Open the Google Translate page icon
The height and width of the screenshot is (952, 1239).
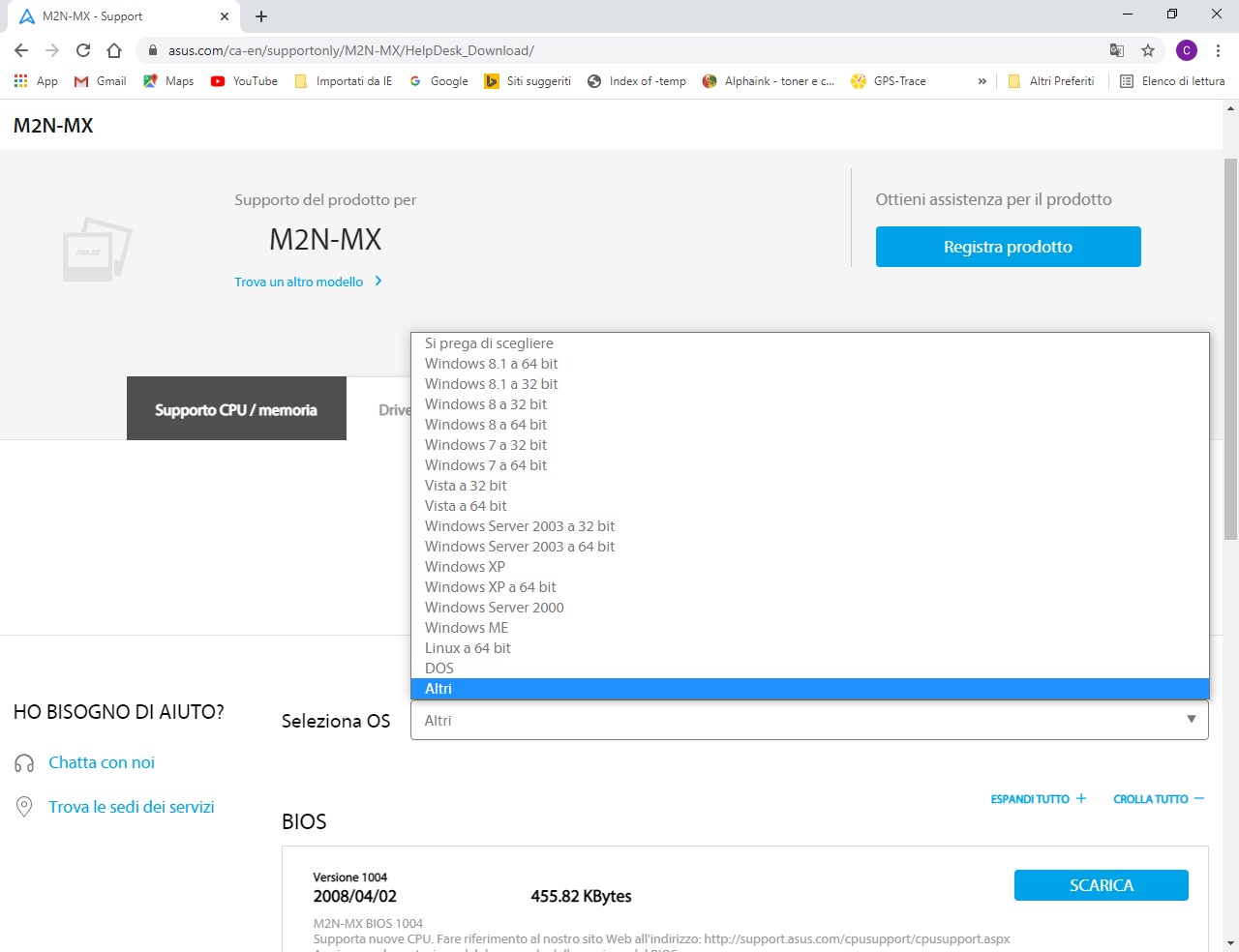(1117, 50)
